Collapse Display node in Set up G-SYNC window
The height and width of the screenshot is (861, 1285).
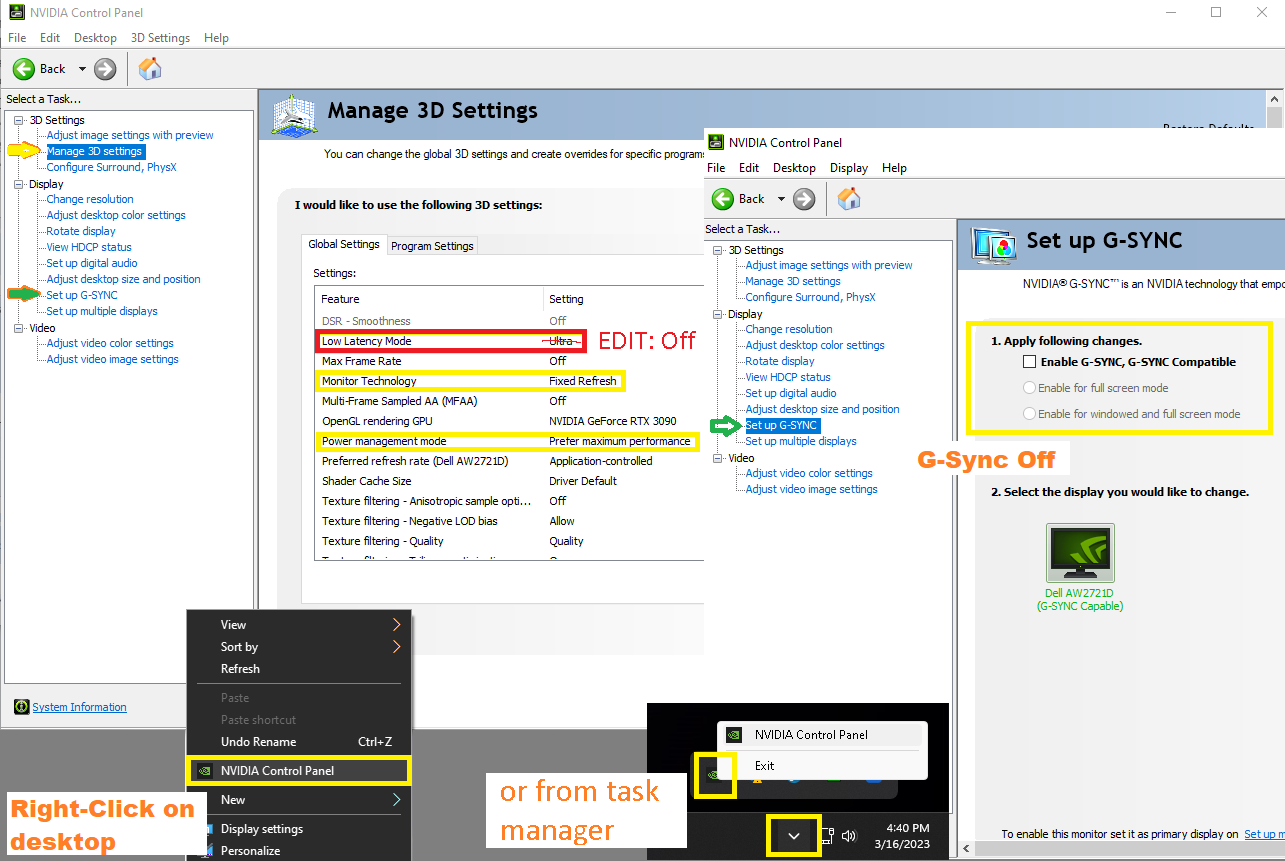pyautogui.click(x=717, y=314)
